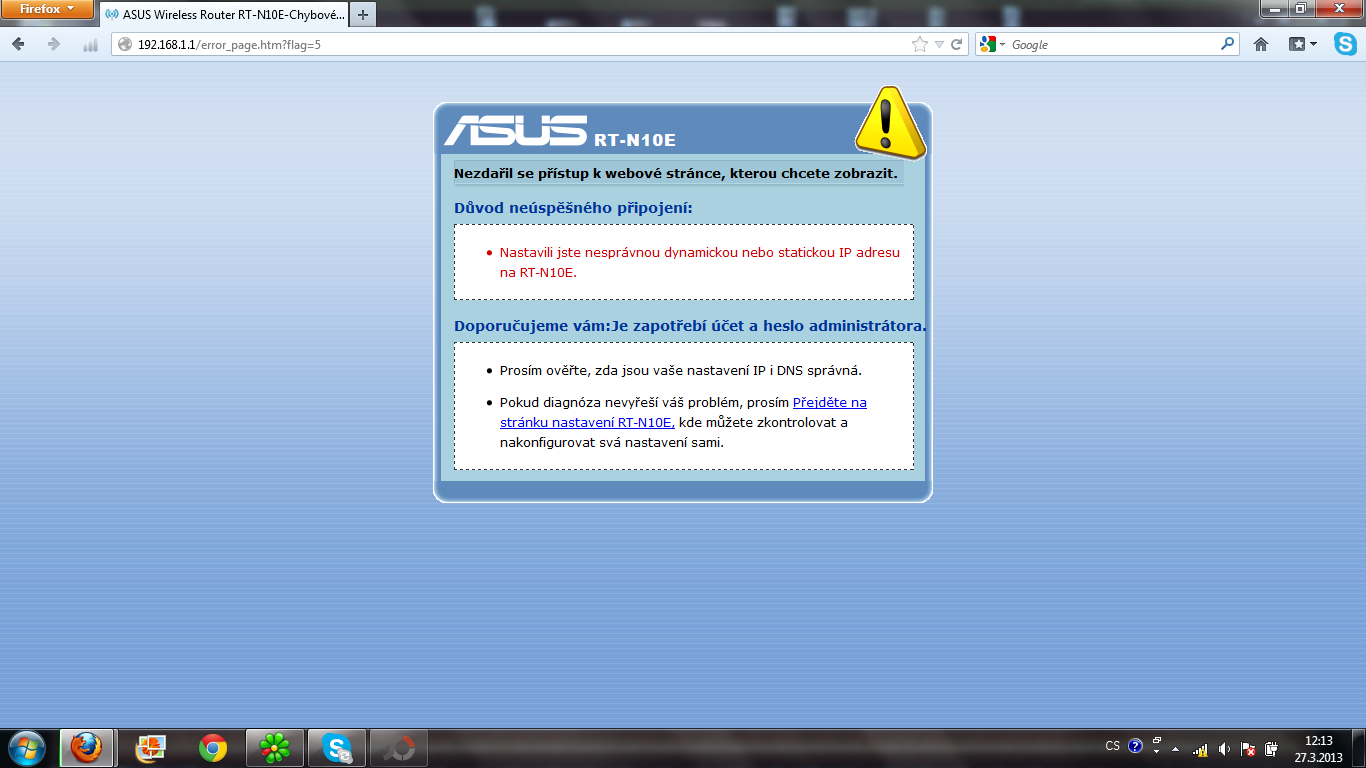Open the photo gallery app on the taskbar
The image size is (1366, 768).
pos(151,747)
